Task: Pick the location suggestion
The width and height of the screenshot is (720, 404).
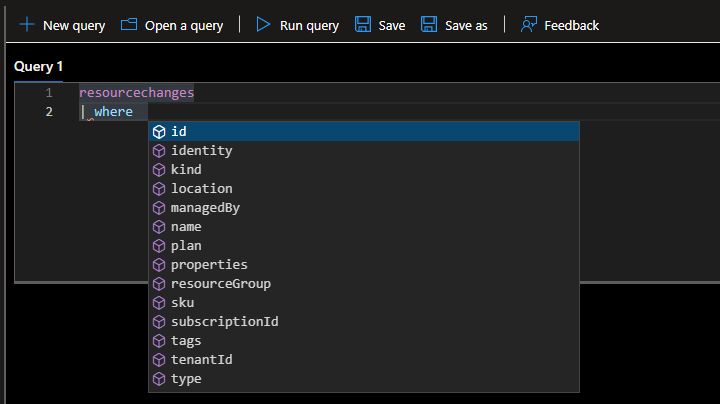Action: [201, 189]
